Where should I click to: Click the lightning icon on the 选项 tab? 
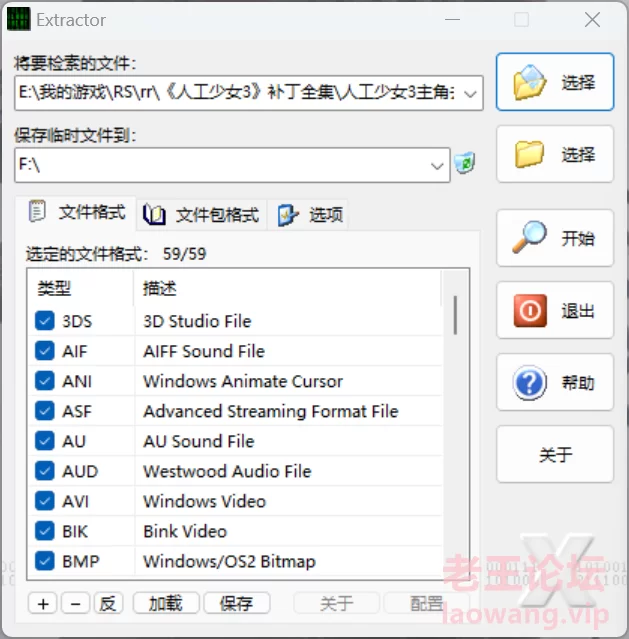[288, 215]
